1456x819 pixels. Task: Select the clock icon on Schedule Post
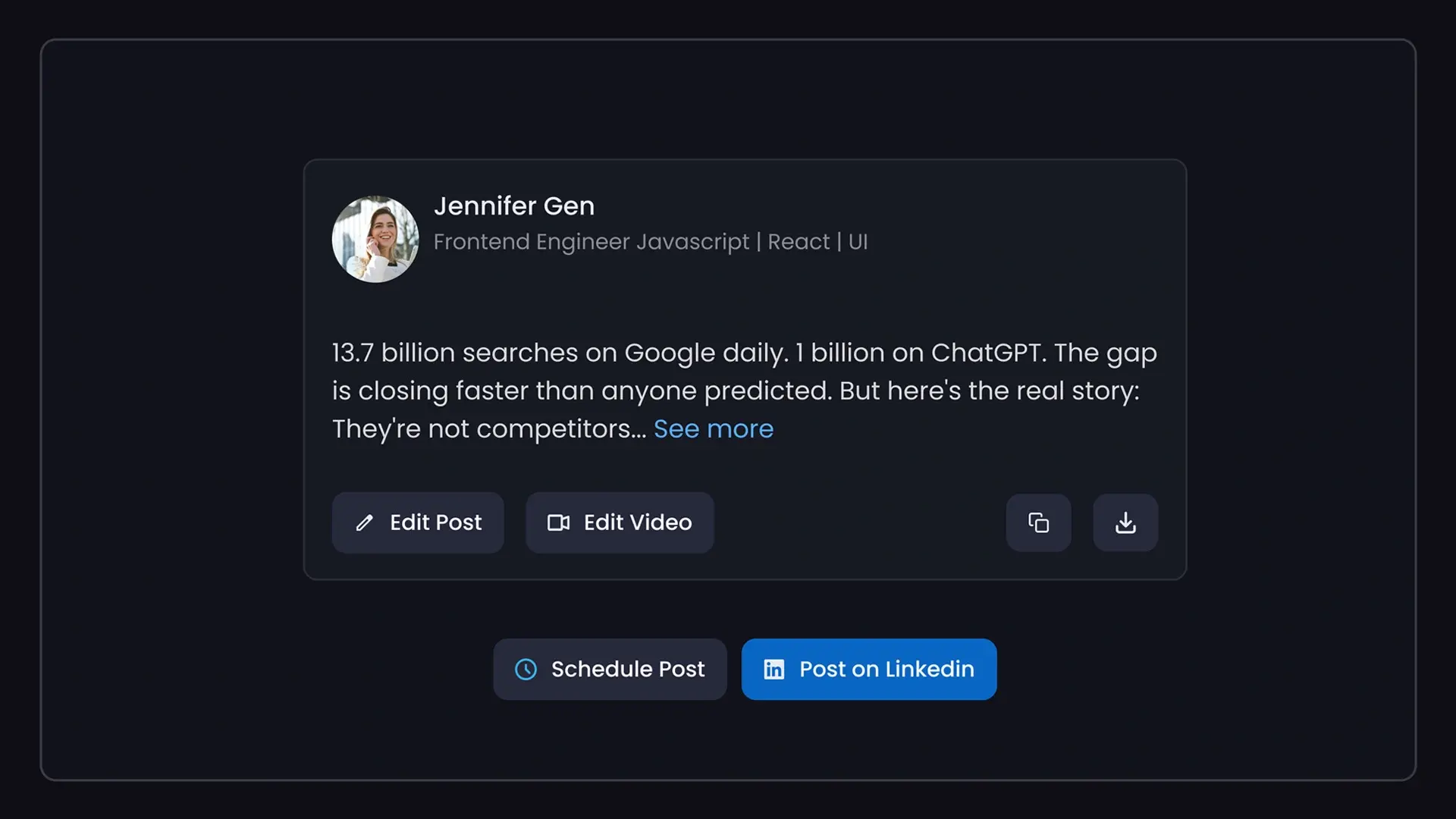[526, 669]
